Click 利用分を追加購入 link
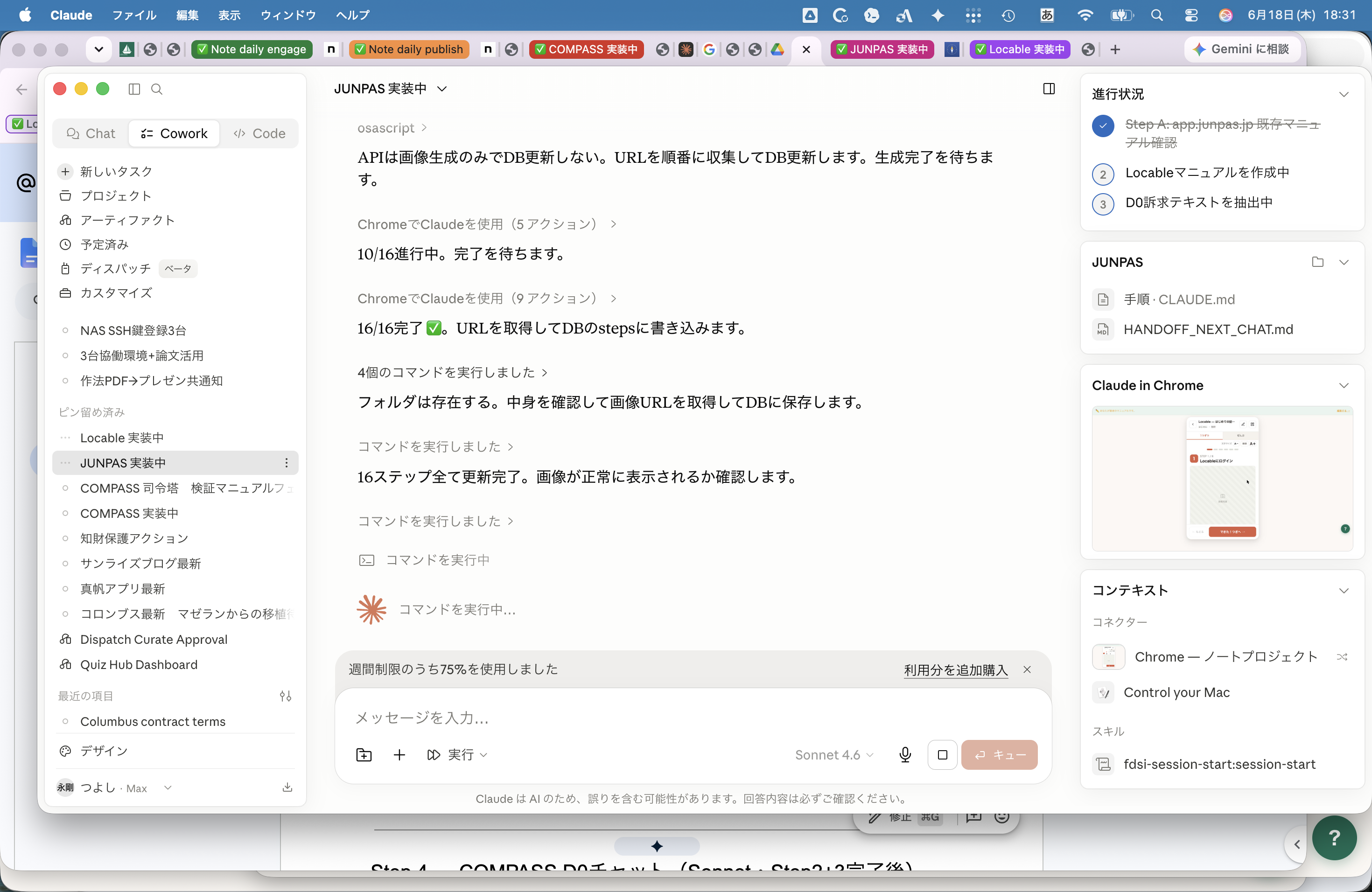This screenshot has width=1372, height=892. 955,669
